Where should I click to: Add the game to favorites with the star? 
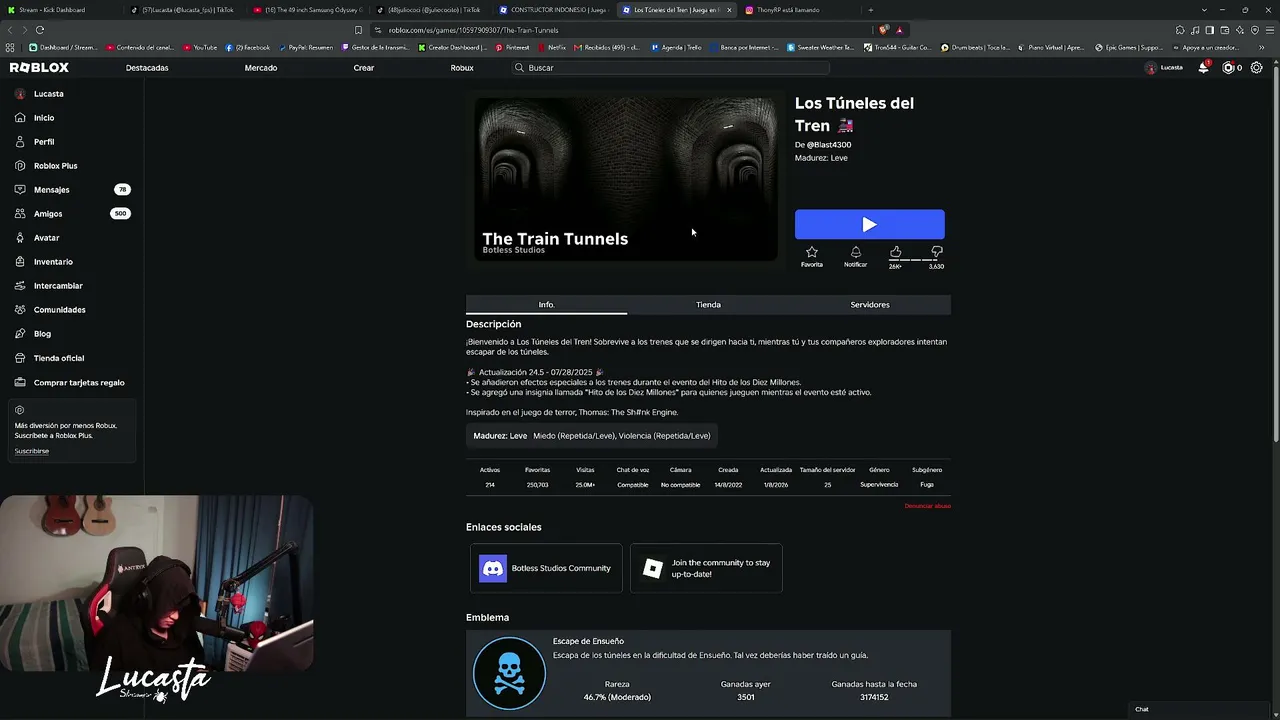[x=812, y=252]
